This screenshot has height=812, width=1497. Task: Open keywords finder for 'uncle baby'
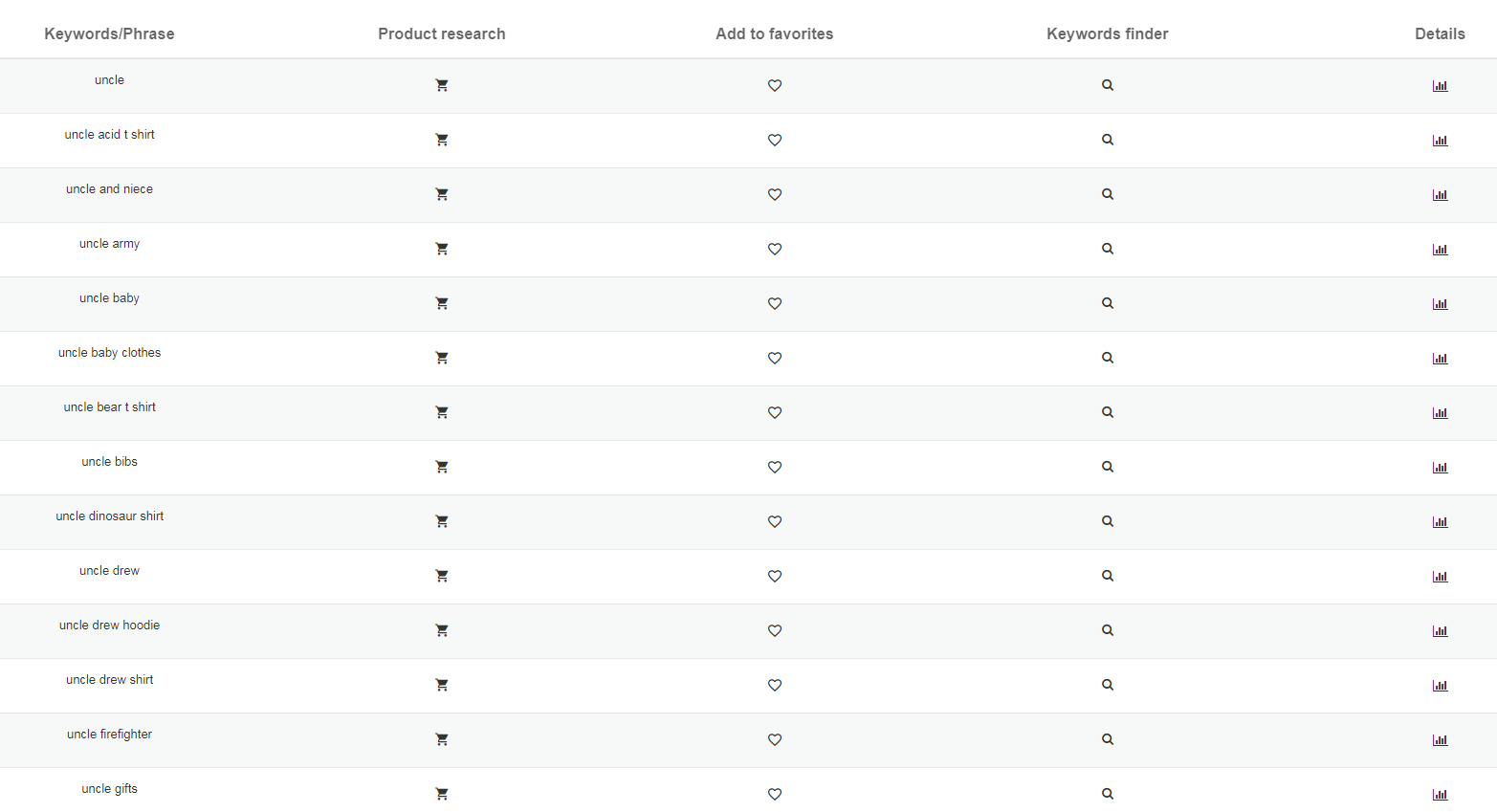(1108, 303)
